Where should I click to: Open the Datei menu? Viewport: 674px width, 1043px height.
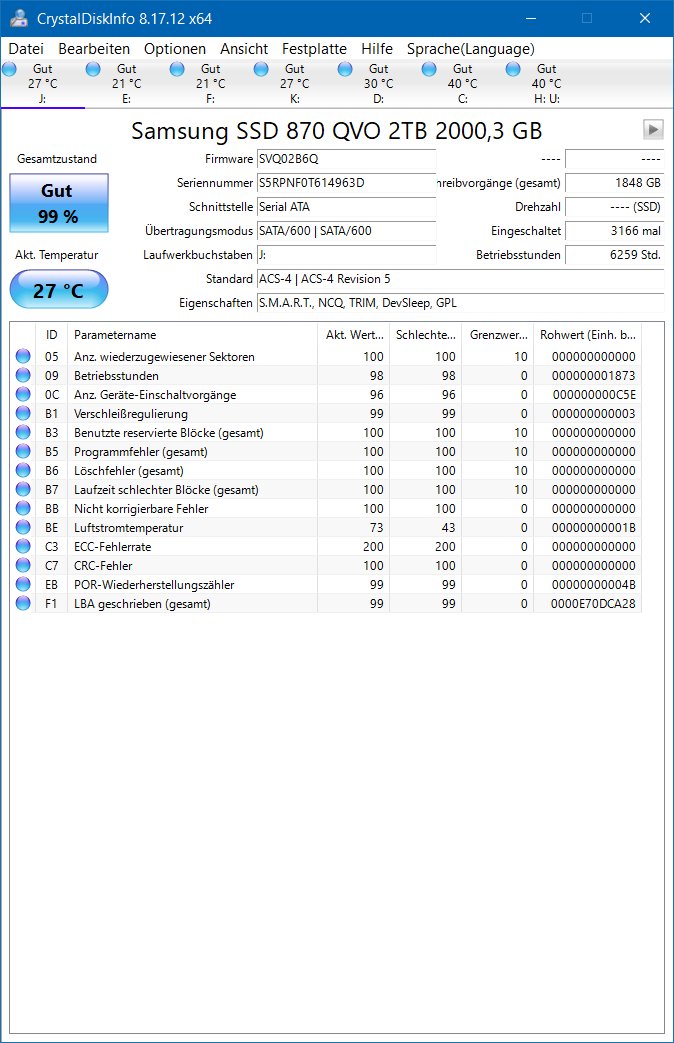tap(26, 49)
